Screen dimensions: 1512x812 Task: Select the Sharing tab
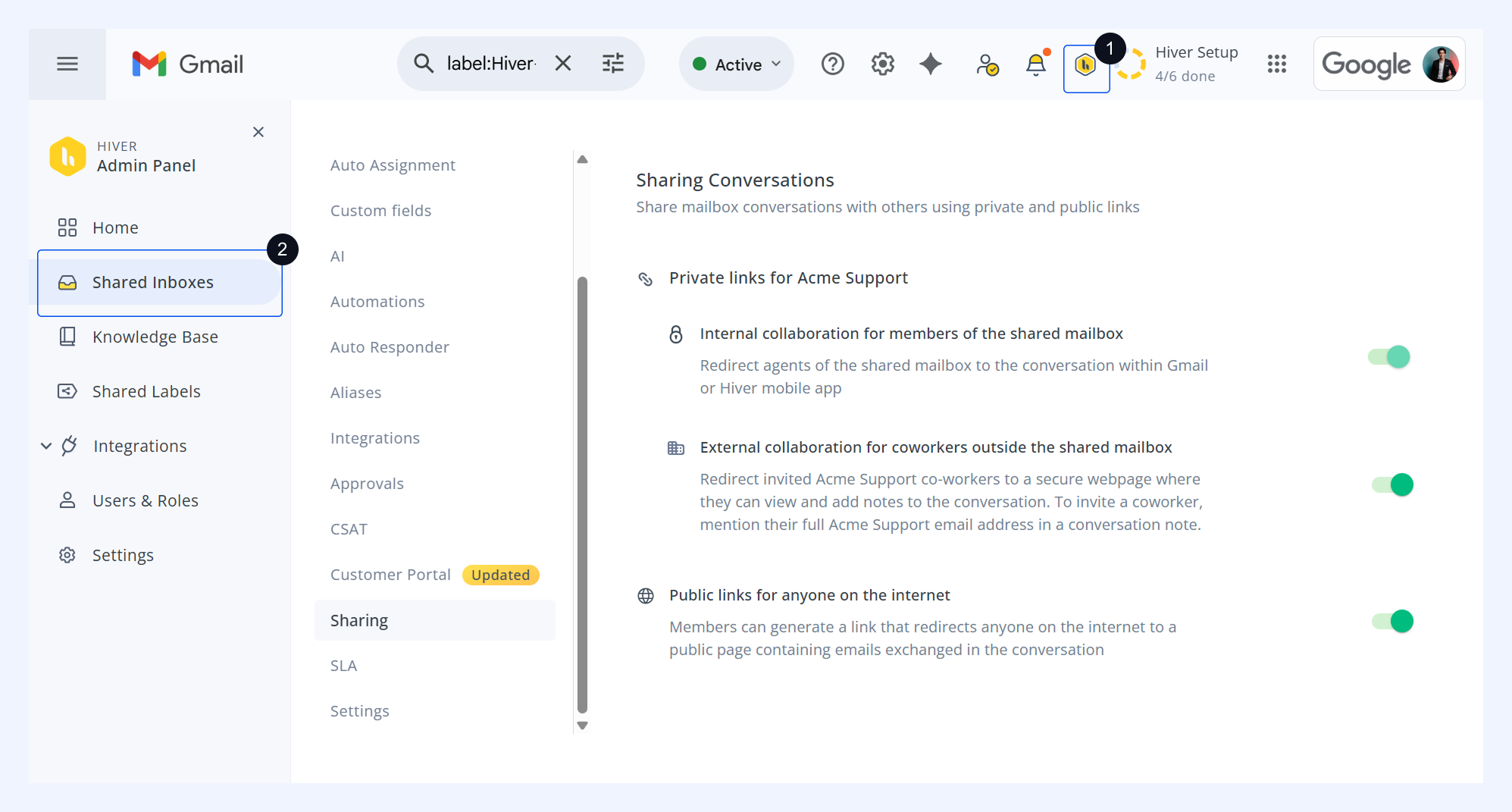pos(434,620)
